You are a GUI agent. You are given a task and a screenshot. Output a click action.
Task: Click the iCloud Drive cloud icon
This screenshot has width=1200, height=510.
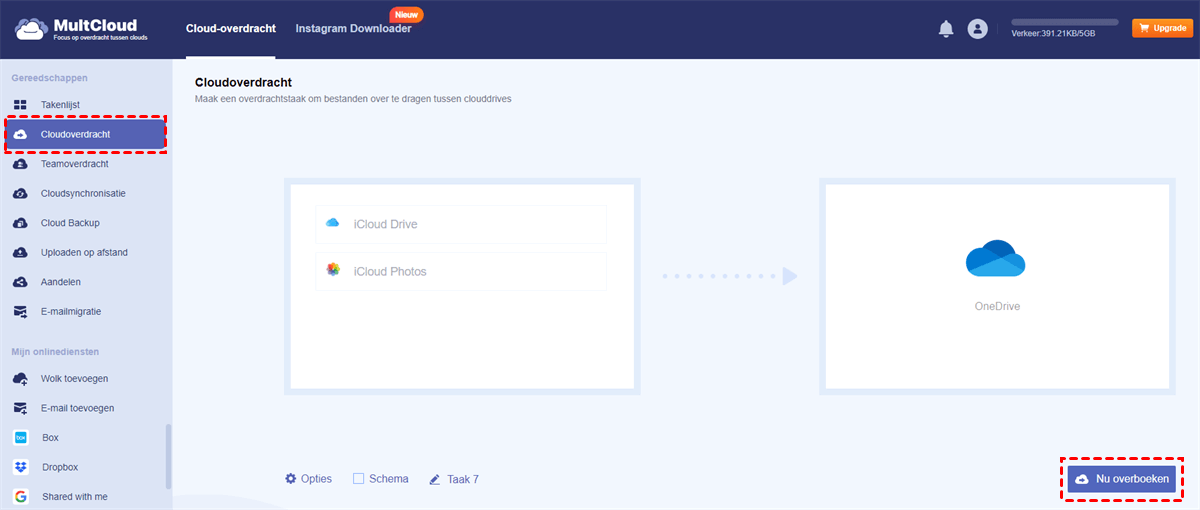pos(333,223)
